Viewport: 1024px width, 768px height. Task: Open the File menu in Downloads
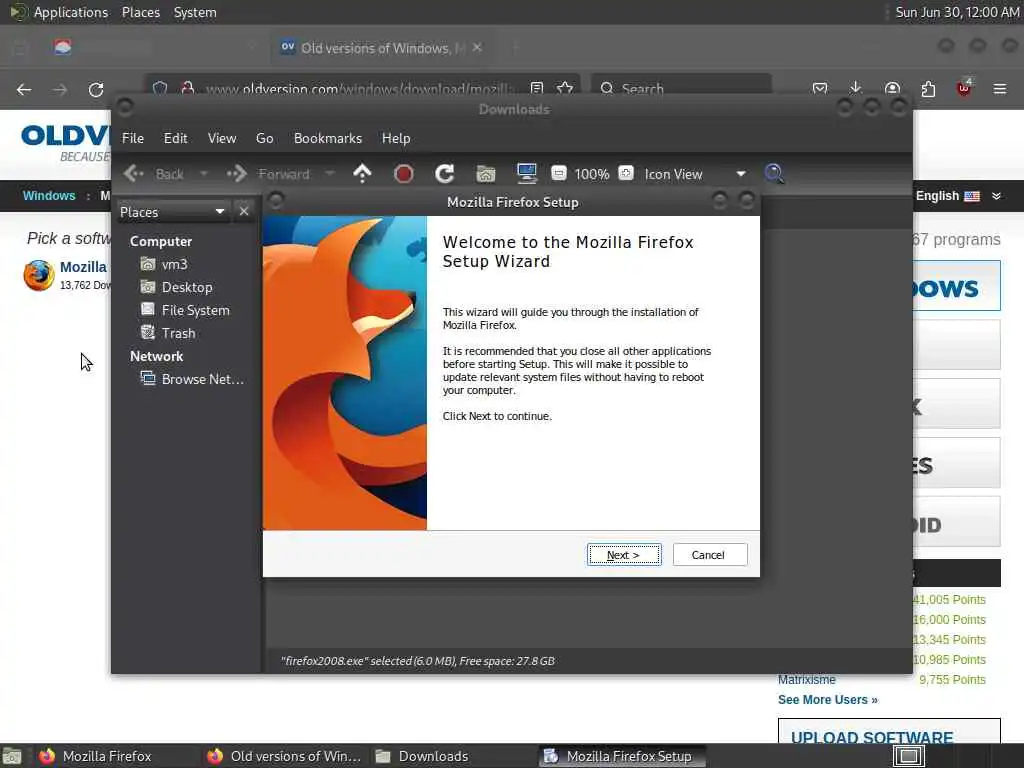coord(133,138)
